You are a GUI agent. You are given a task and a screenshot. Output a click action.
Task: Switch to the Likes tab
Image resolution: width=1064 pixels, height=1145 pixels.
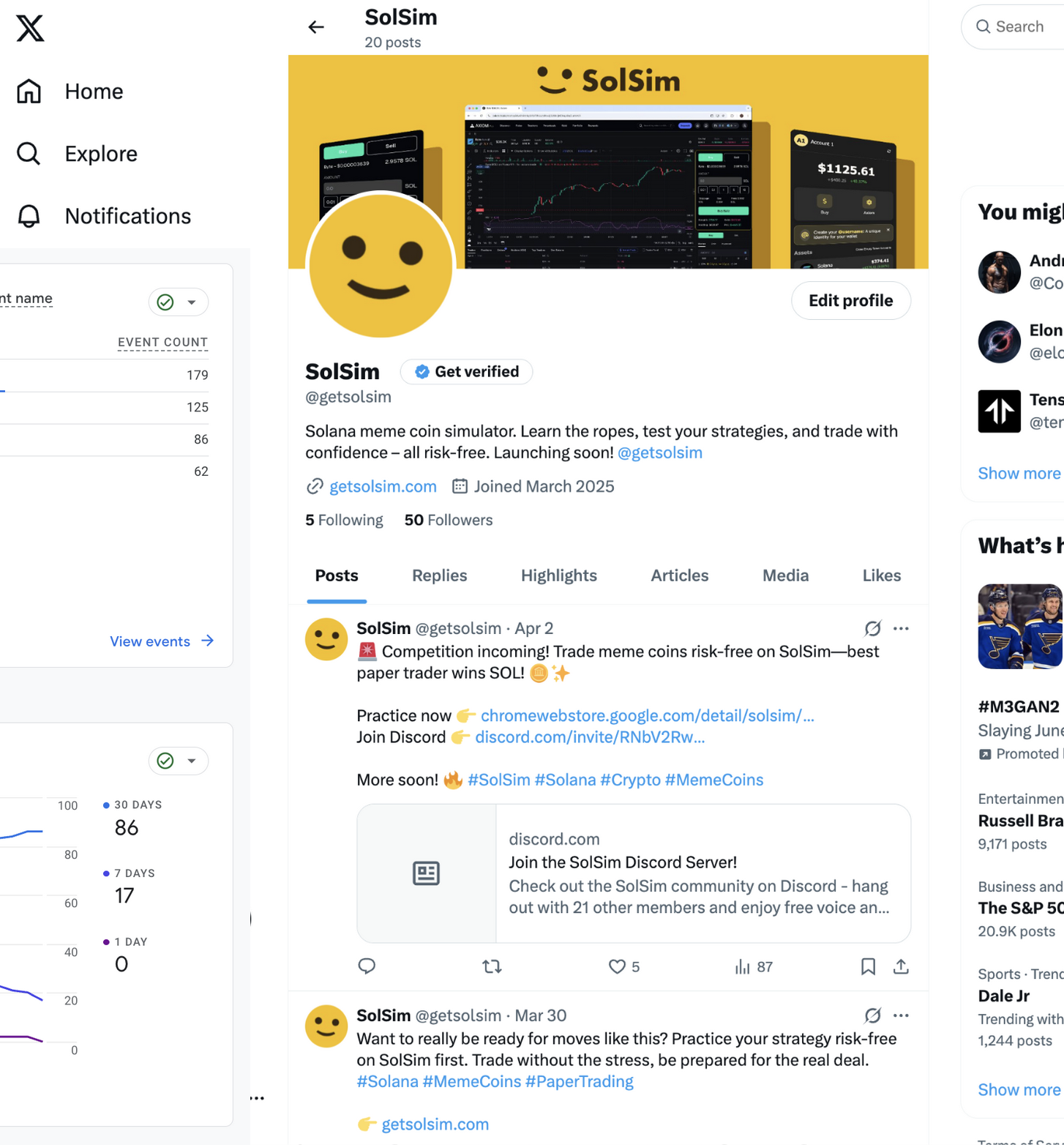pos(882,576)
